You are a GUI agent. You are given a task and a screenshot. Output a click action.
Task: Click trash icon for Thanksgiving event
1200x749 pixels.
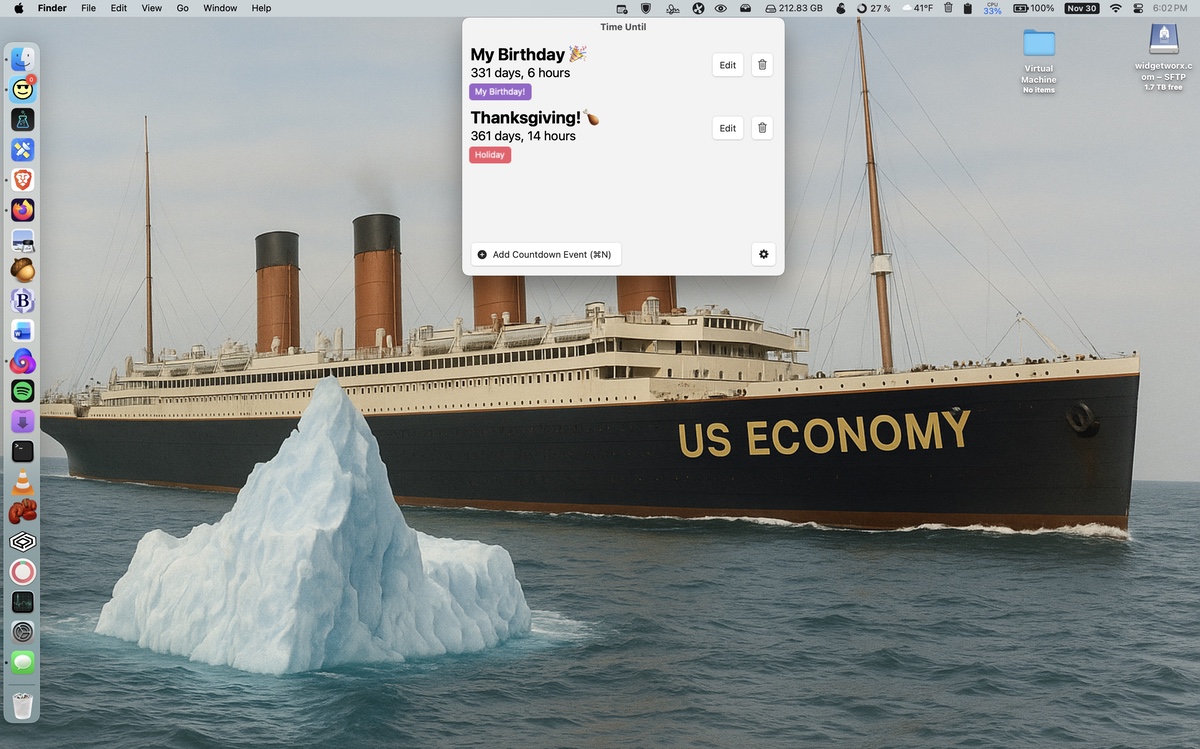pyautogui.click(x=762, y=128)
